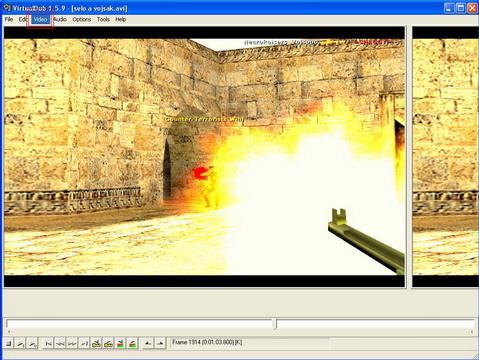Click the timeline position slider handle
This screenshot has width=479, height=360.
275,324
